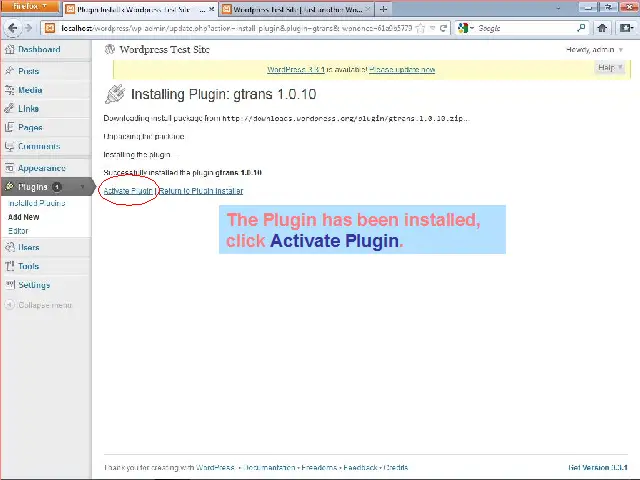Image resolution: width=640 pixels, height=480 pixels.
Task: Go to Installed Plugins
Action: pyautogui.click(x=37, y=203)
